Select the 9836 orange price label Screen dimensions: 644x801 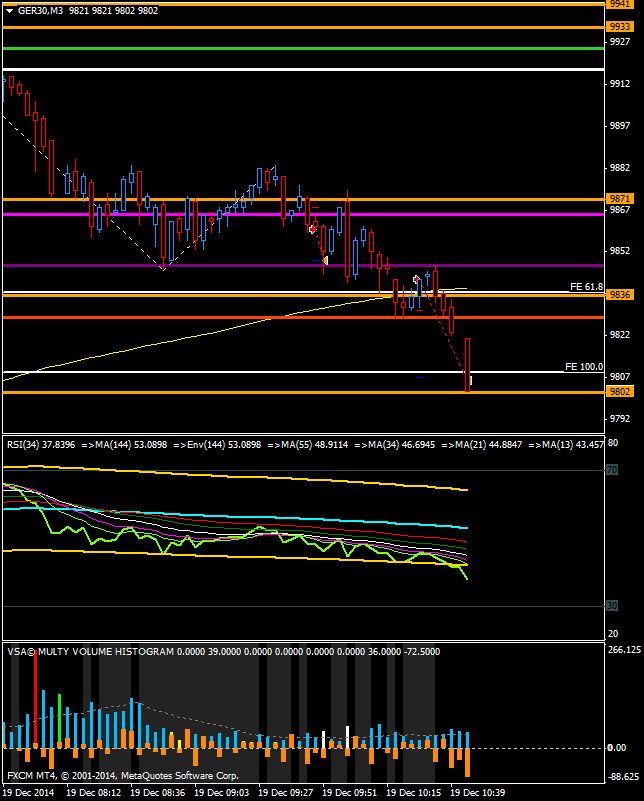pos(619,295)
